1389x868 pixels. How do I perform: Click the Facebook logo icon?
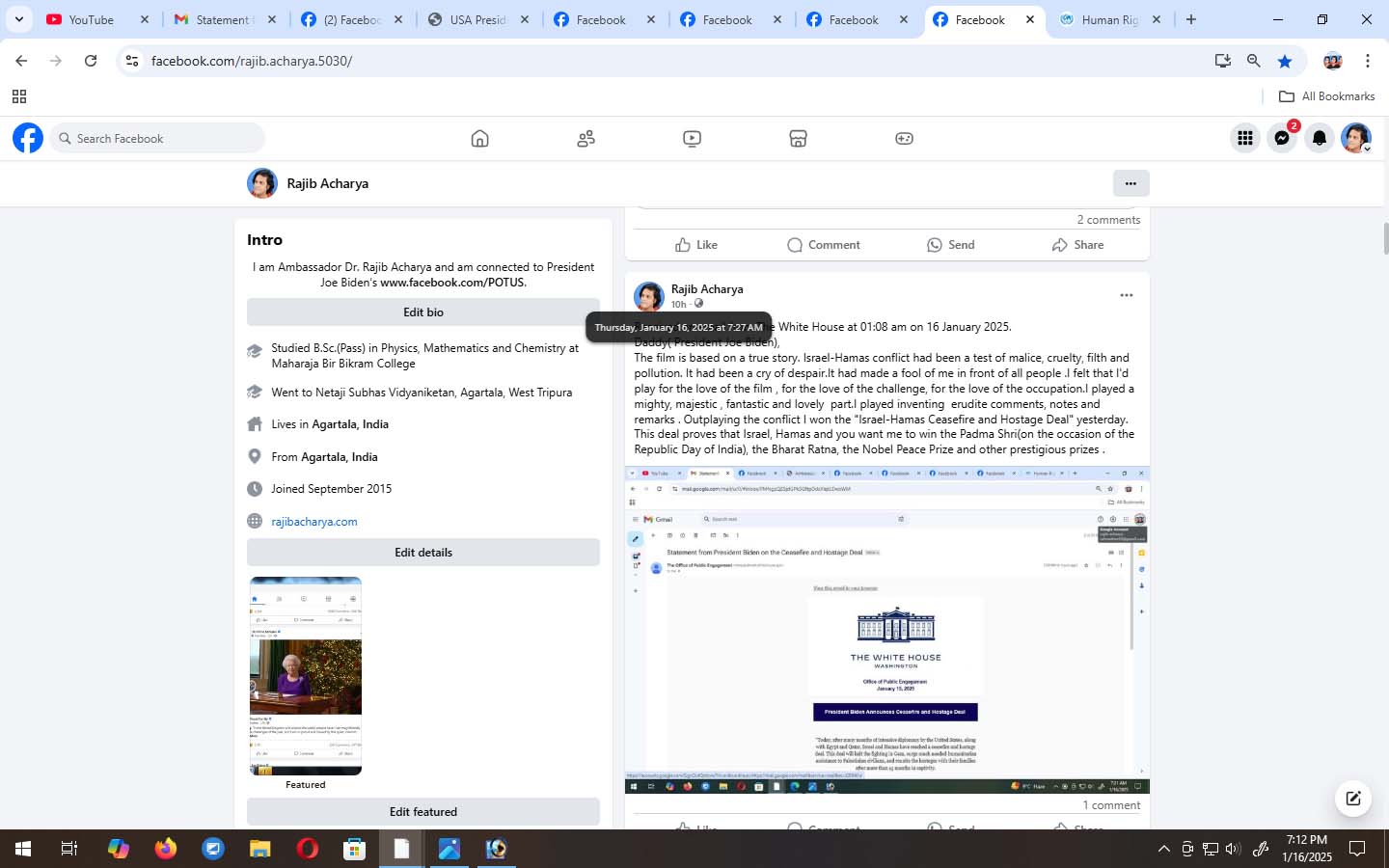28,138
